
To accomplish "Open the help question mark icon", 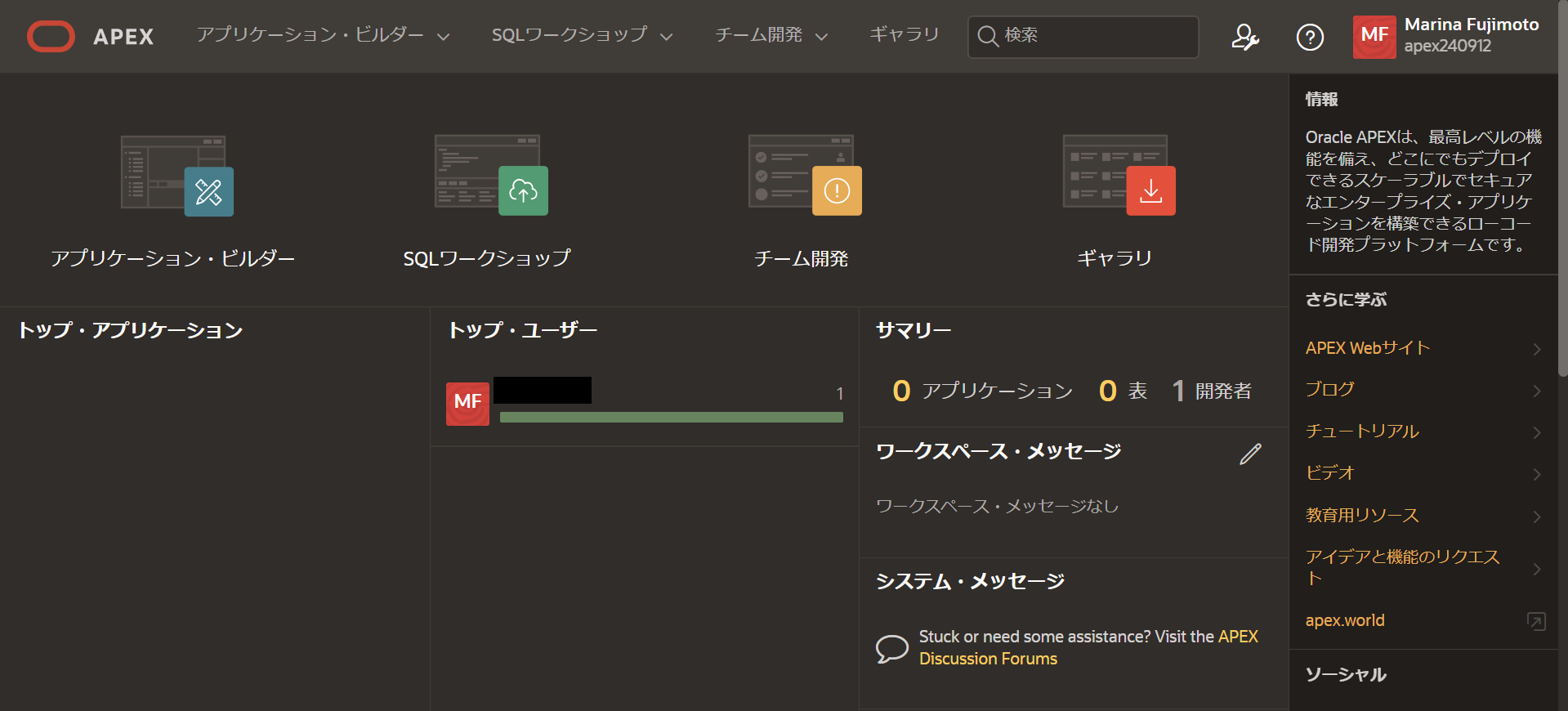I will pyautogui.click(x=1310, y=37).
